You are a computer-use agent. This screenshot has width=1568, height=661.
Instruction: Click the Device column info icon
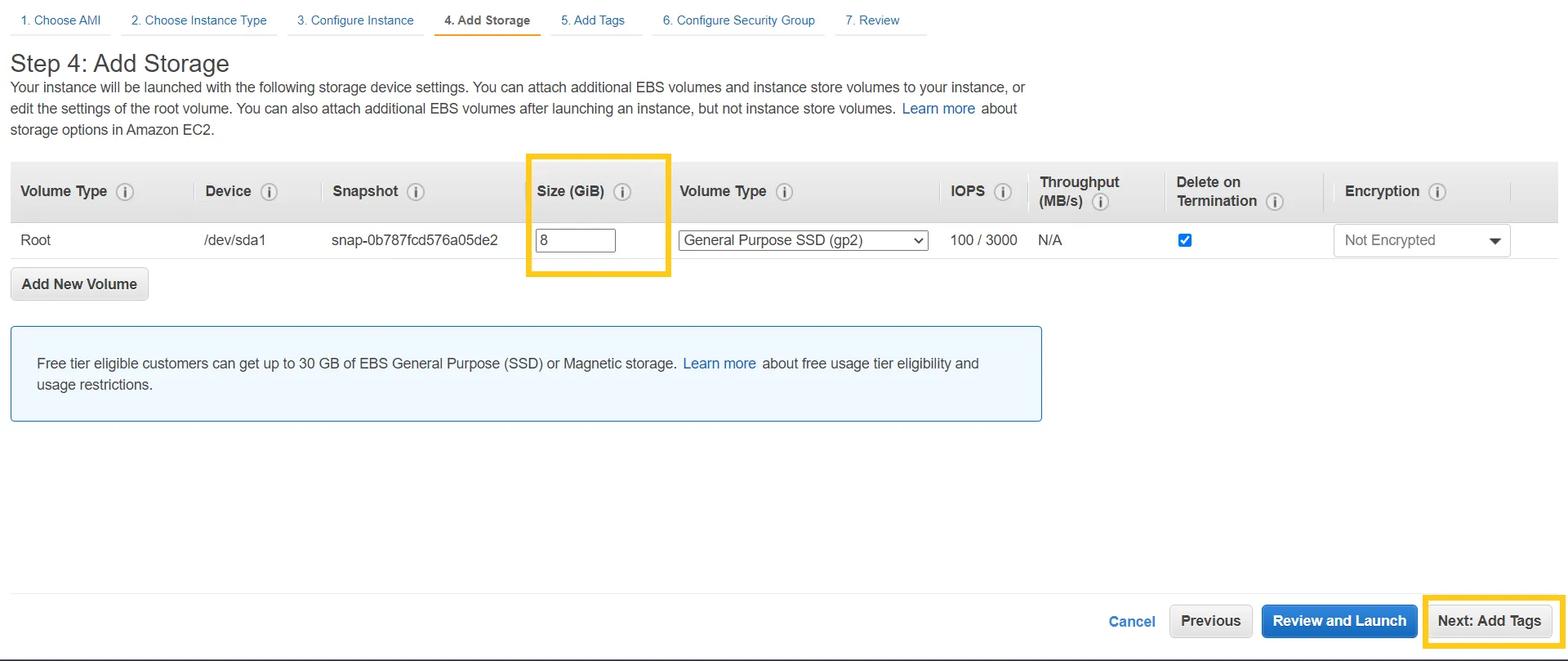click(x=269, y=192)
